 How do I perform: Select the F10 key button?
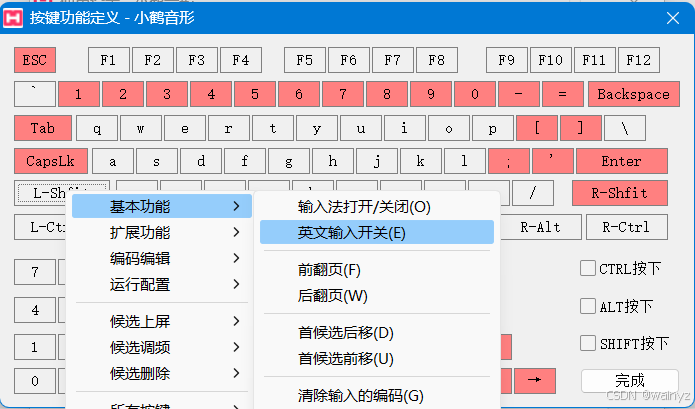551,60
